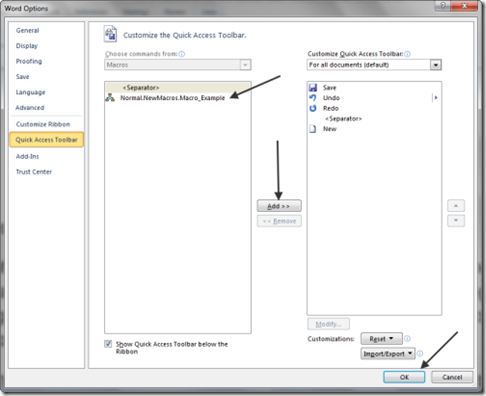This screenshot has height=396, width=486.
Task: Click the info icon next to Reset
Action: pos(407,339)
